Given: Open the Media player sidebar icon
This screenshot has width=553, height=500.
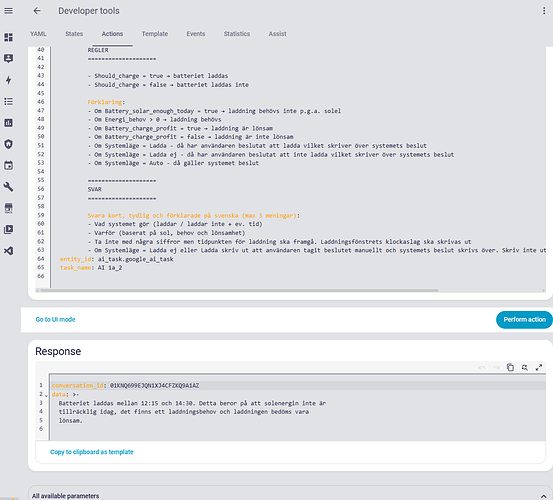Looking at the screenshot, I should 8,230.
